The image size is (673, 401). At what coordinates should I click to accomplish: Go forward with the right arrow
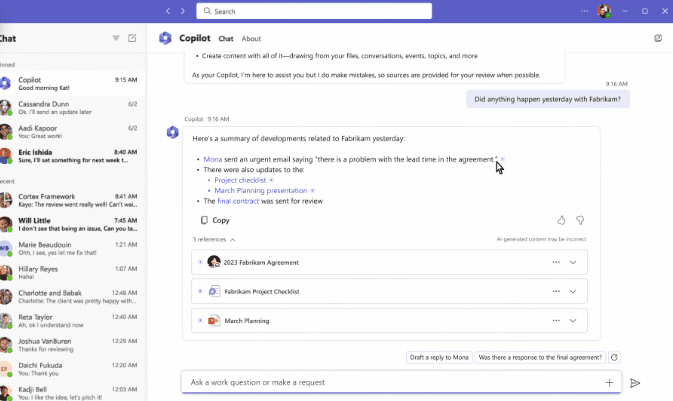[x=183, y=11]
